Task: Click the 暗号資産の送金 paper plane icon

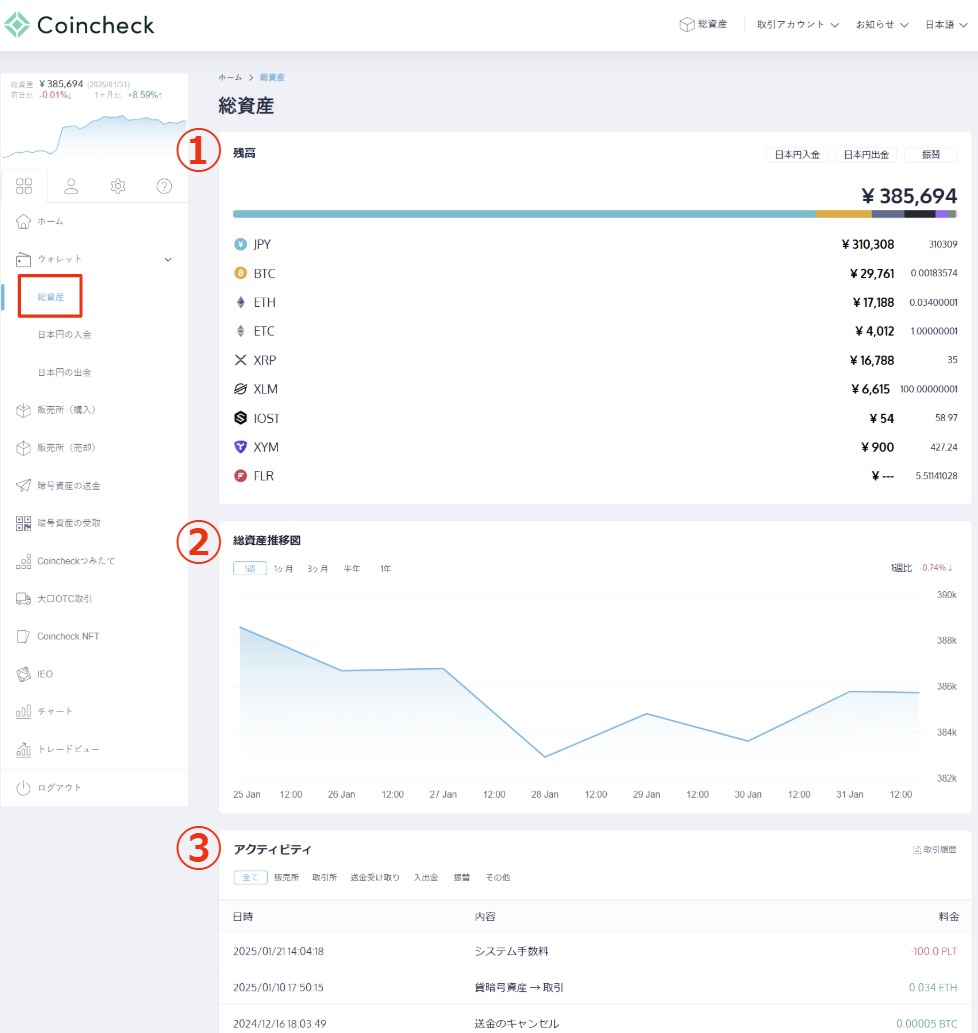Action: click(x=24, y=485)
